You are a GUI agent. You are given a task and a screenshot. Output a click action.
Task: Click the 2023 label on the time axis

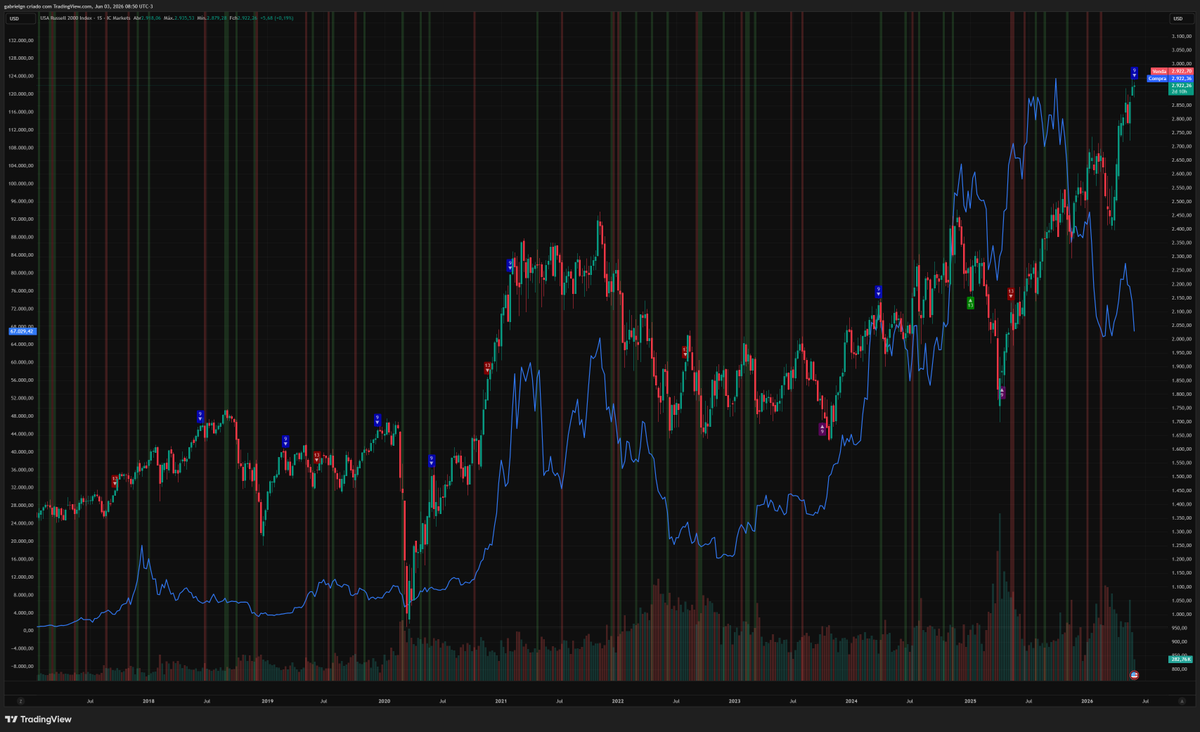[734, 701]
